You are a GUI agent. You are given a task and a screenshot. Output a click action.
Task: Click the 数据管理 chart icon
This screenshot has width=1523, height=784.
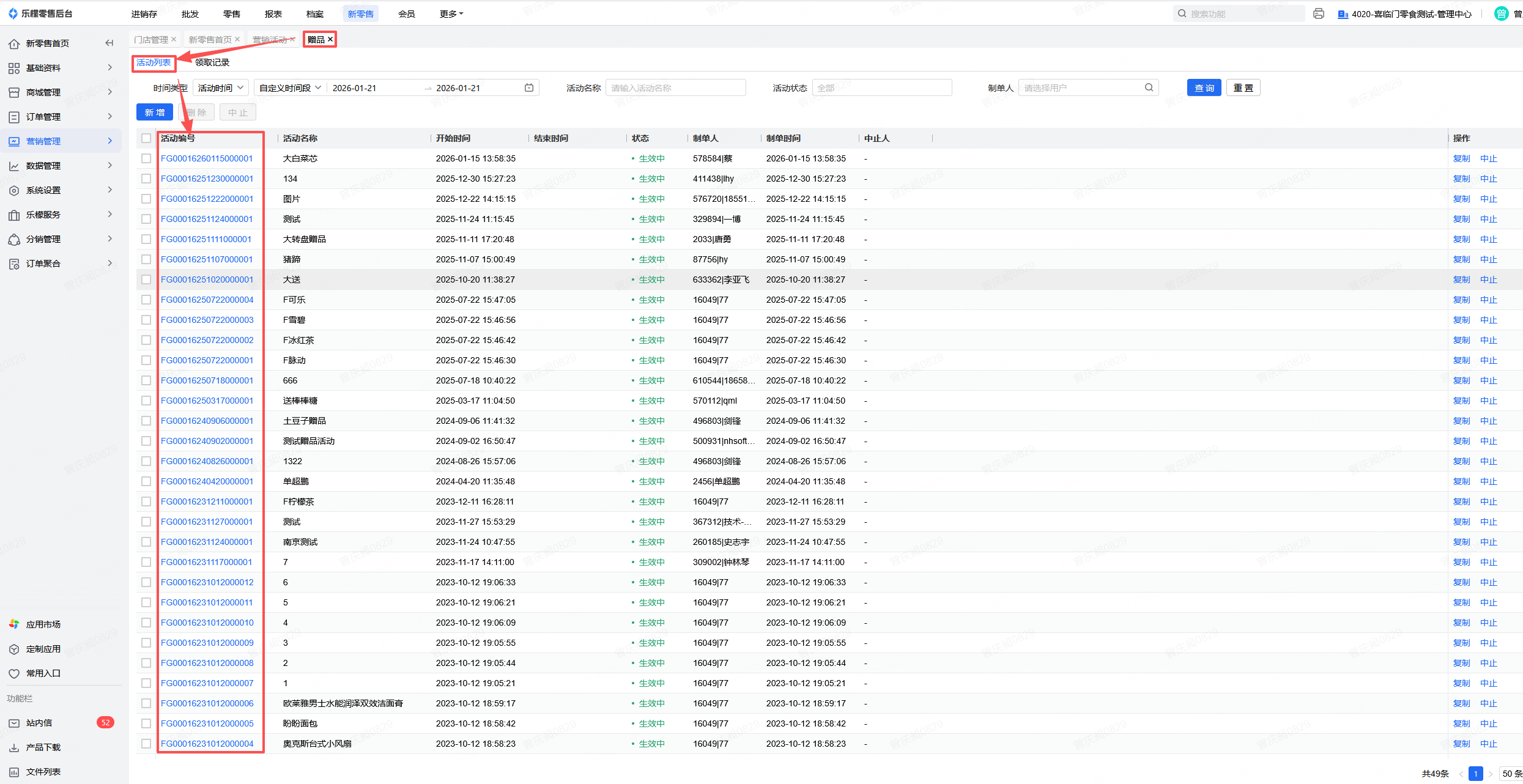[14, 166]
